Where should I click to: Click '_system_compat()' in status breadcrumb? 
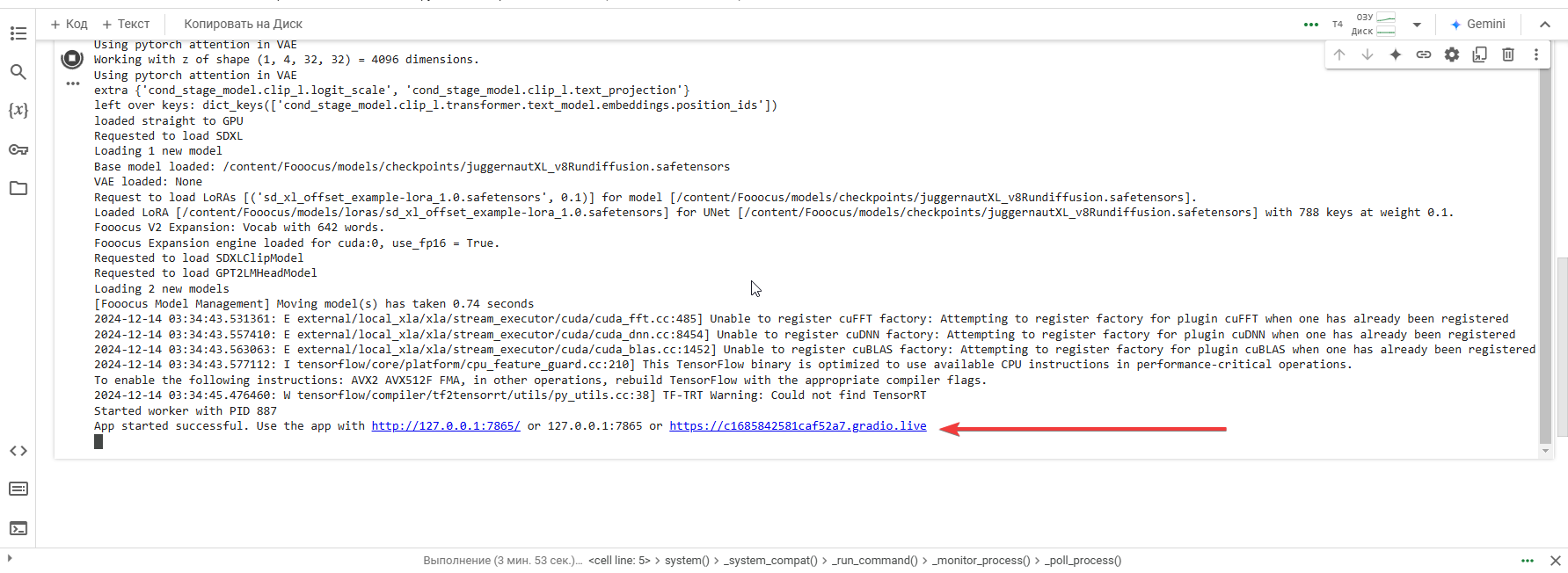770,561
